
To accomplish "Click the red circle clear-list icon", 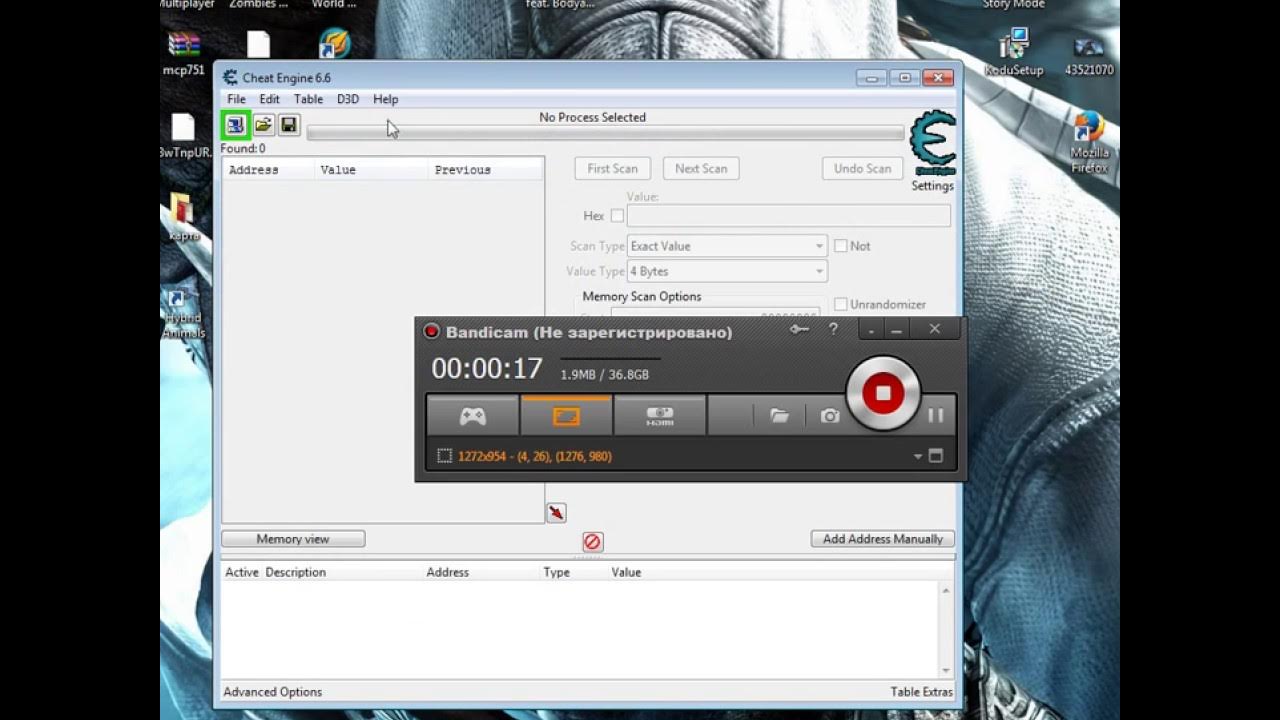I will point(592,542).
